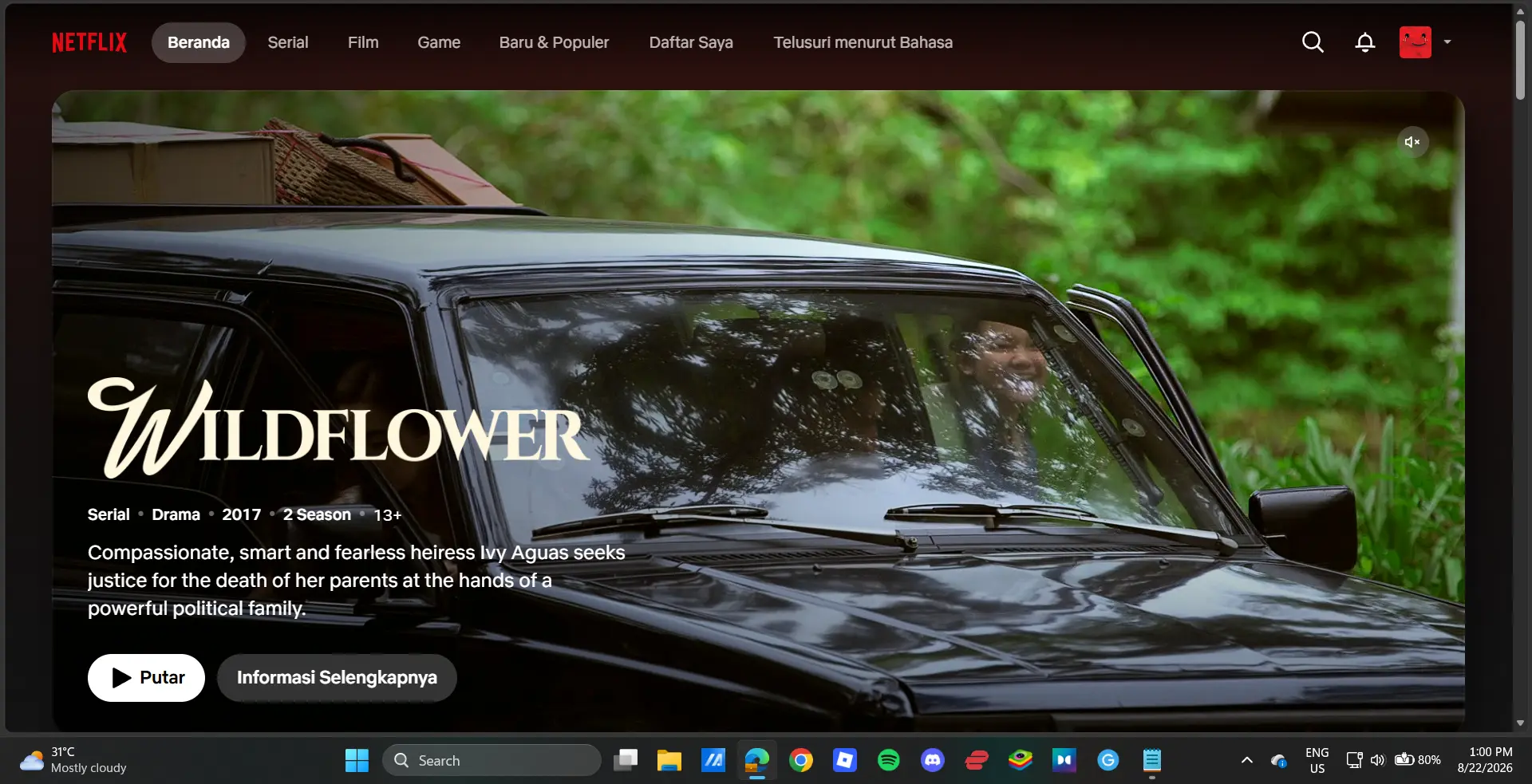Image resolution: width=1532 pixels, height=784 pixels.
Task: Open Baru & Populer section
Action: [554, 42]
